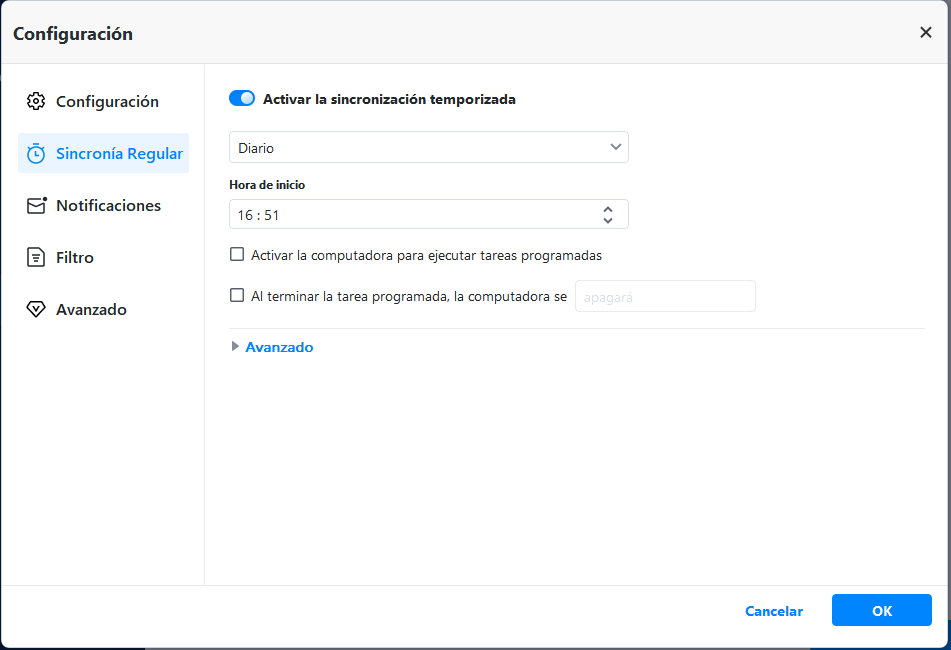951x650 pixels.
Task: Increase start time with up arrow
Action: click(608, 209)
